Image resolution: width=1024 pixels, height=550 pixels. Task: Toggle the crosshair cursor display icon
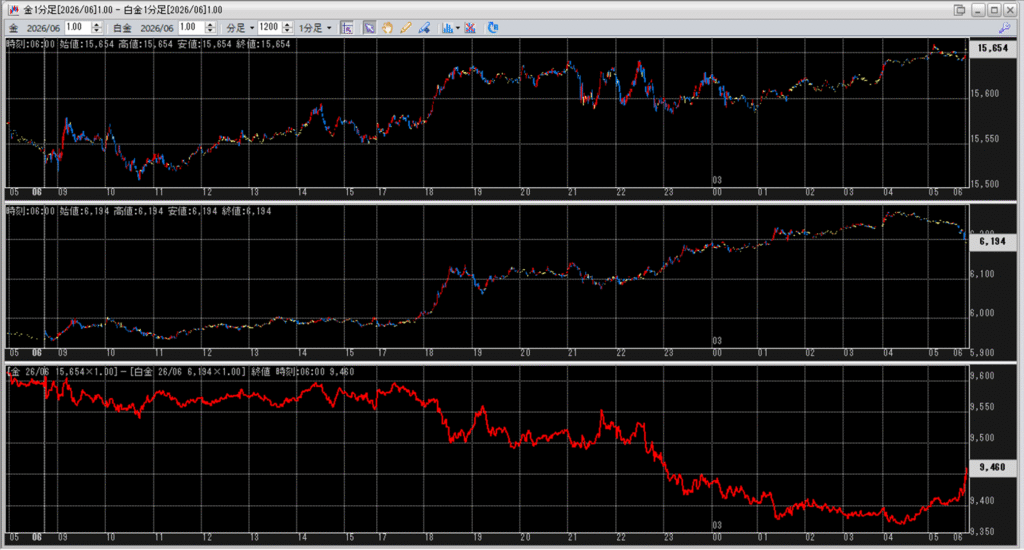(346, 28)
